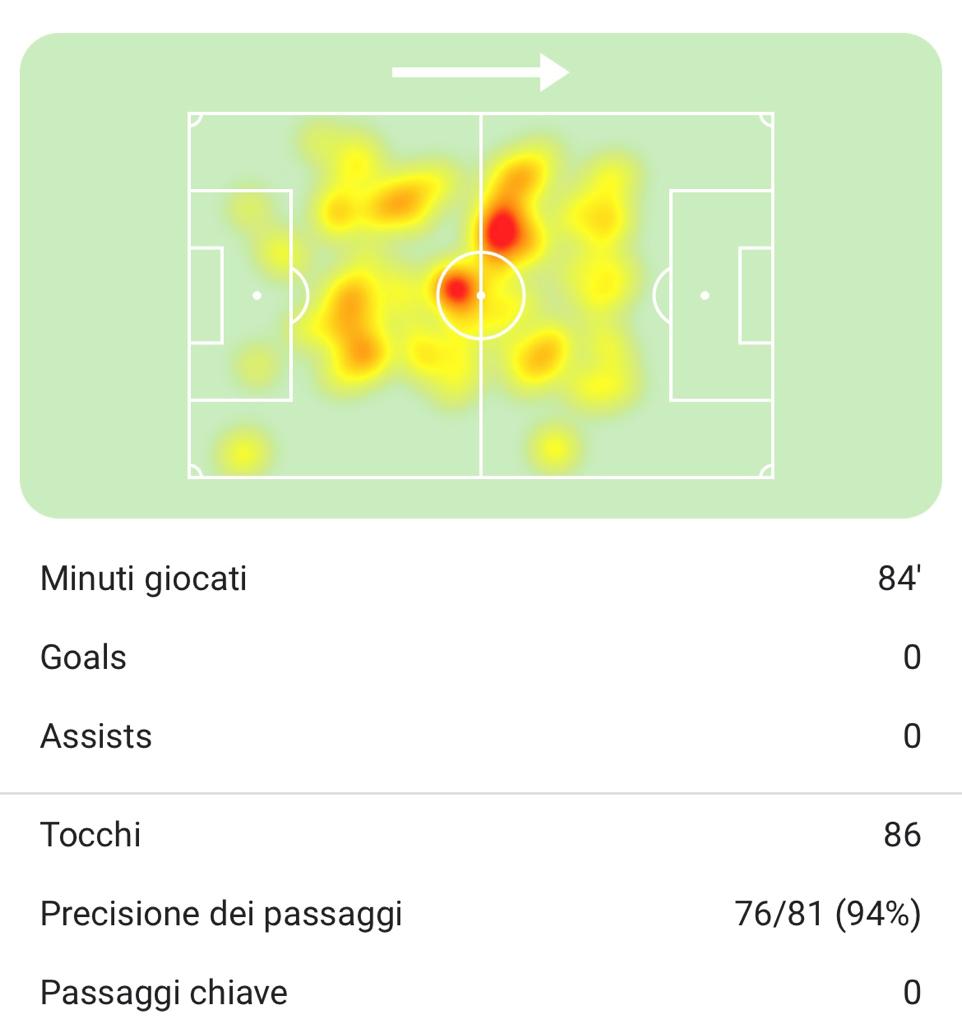Click the center circle on the pitch heatmap
This screenshot has width=962, height=1024.
click(481, 296)
